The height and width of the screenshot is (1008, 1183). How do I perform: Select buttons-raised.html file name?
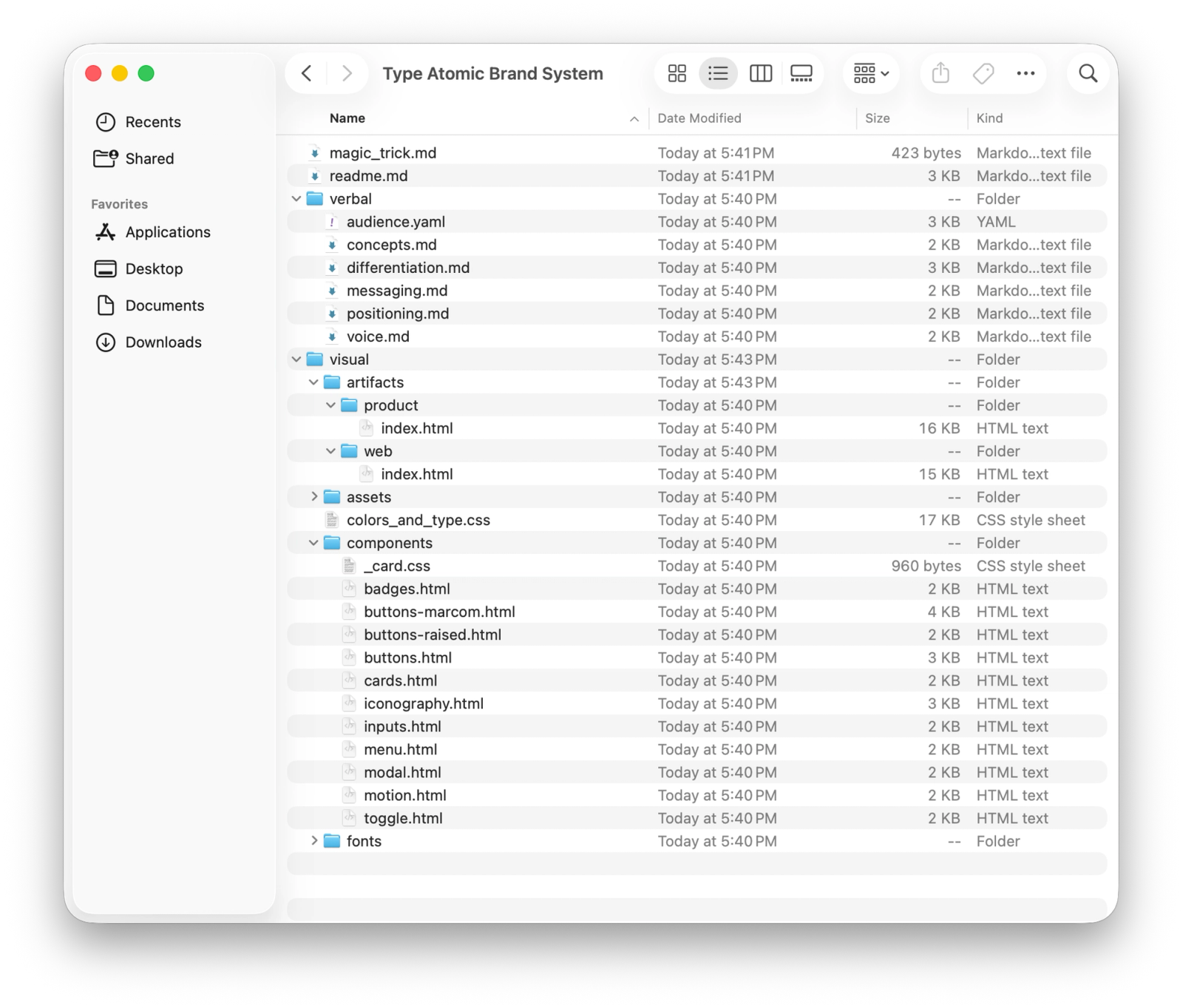[433, 635]
